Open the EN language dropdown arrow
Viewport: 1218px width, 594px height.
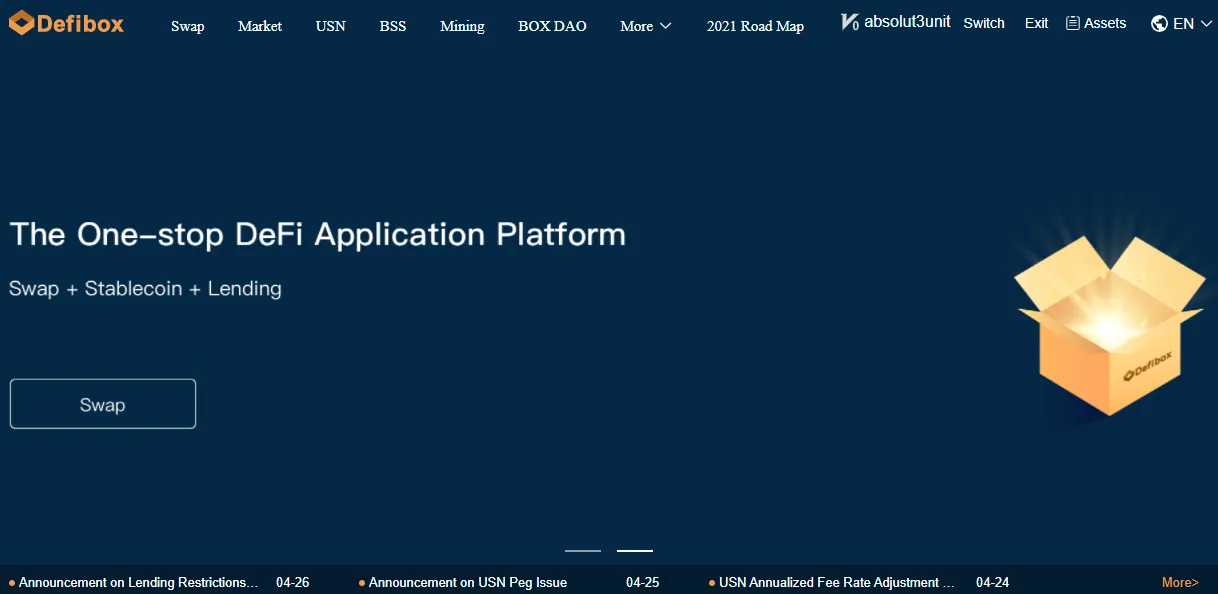coord(1205,24)
